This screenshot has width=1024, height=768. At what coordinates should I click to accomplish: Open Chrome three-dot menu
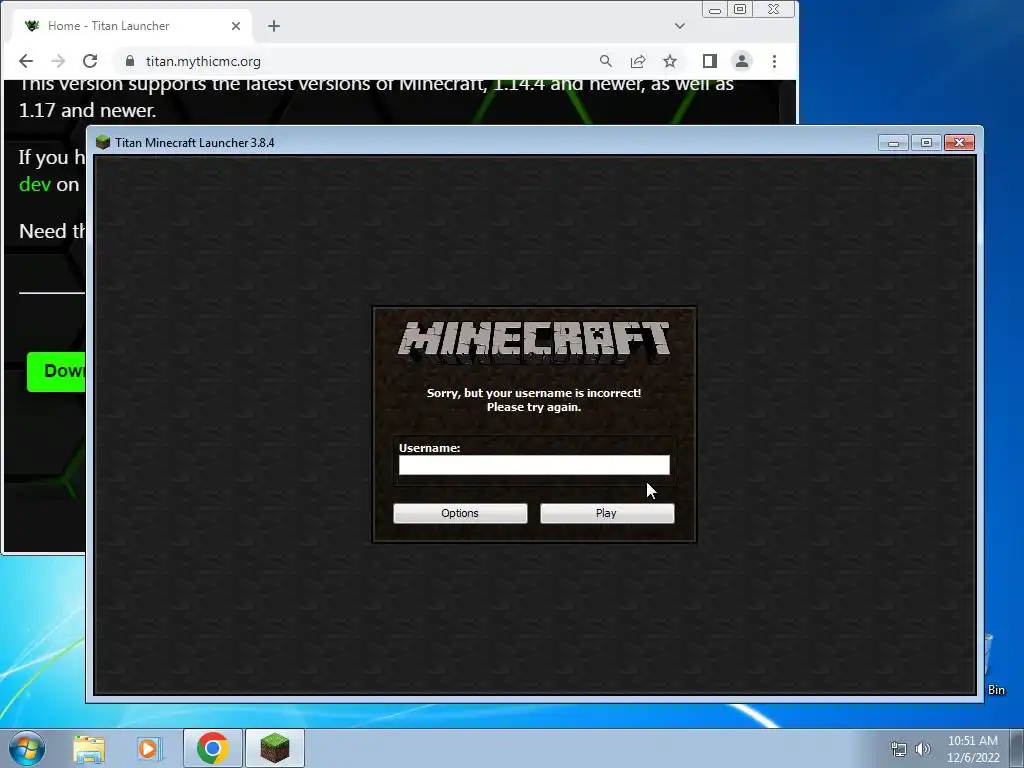(774, 61)
